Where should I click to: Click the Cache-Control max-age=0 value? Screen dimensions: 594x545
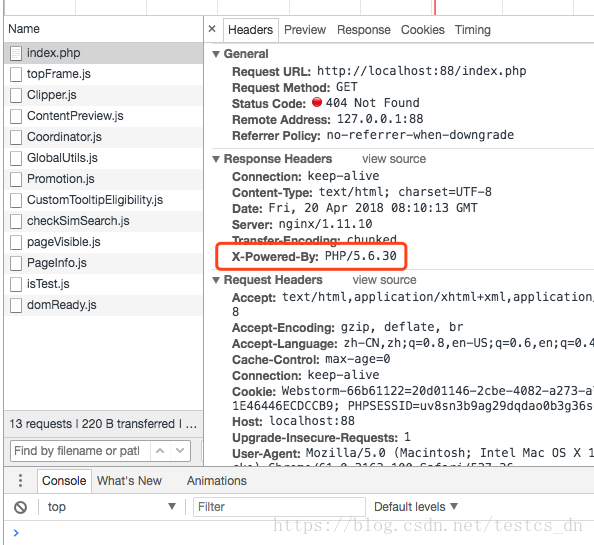[358, 359]
